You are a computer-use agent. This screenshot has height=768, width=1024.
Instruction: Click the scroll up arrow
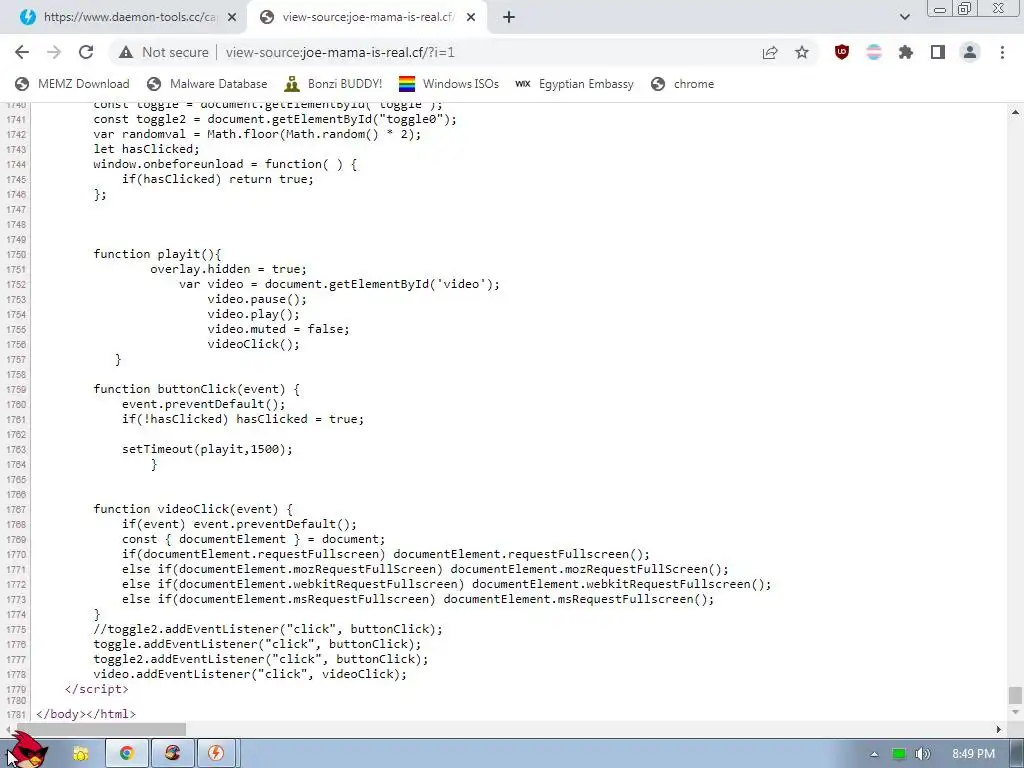click(x=1015, y=112)
